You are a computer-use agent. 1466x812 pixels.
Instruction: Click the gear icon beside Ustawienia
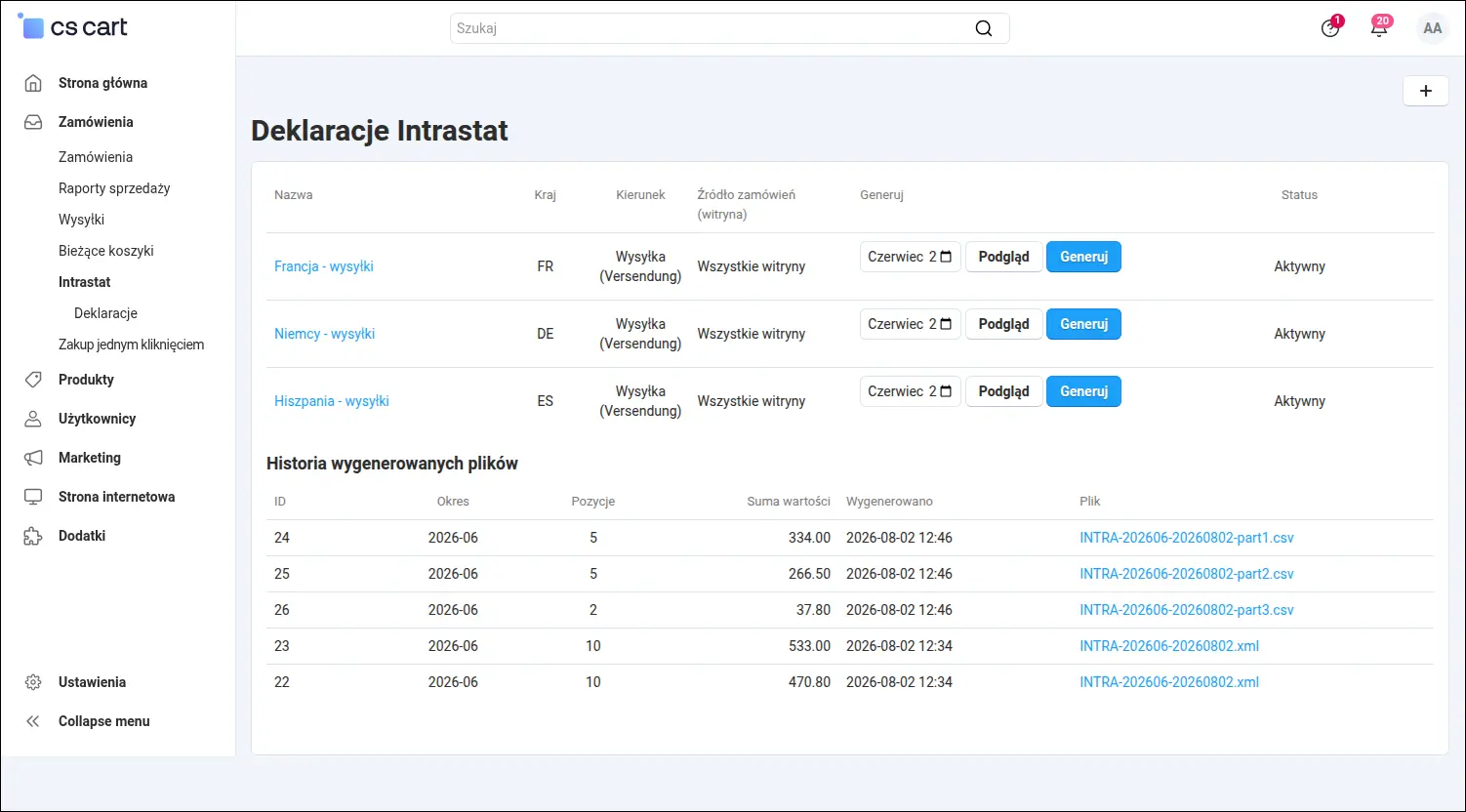pyautogui.click(x=33, y=682)
